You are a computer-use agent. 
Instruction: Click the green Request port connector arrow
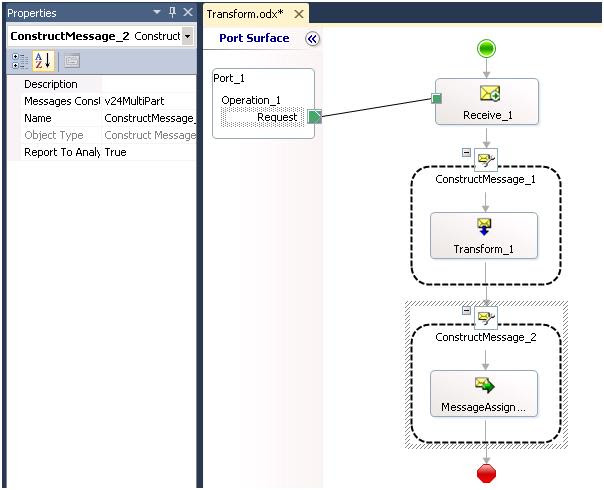point(315,116)
